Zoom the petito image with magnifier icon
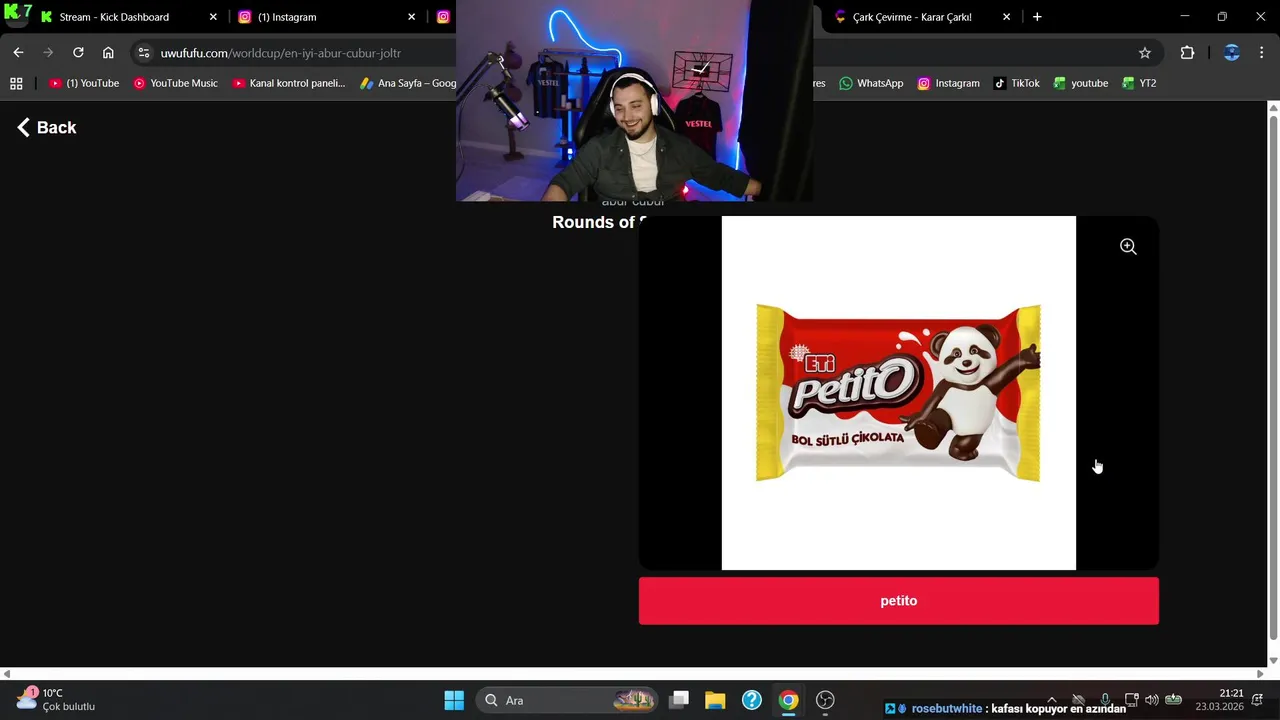1280x720 pixels. 1128,247
